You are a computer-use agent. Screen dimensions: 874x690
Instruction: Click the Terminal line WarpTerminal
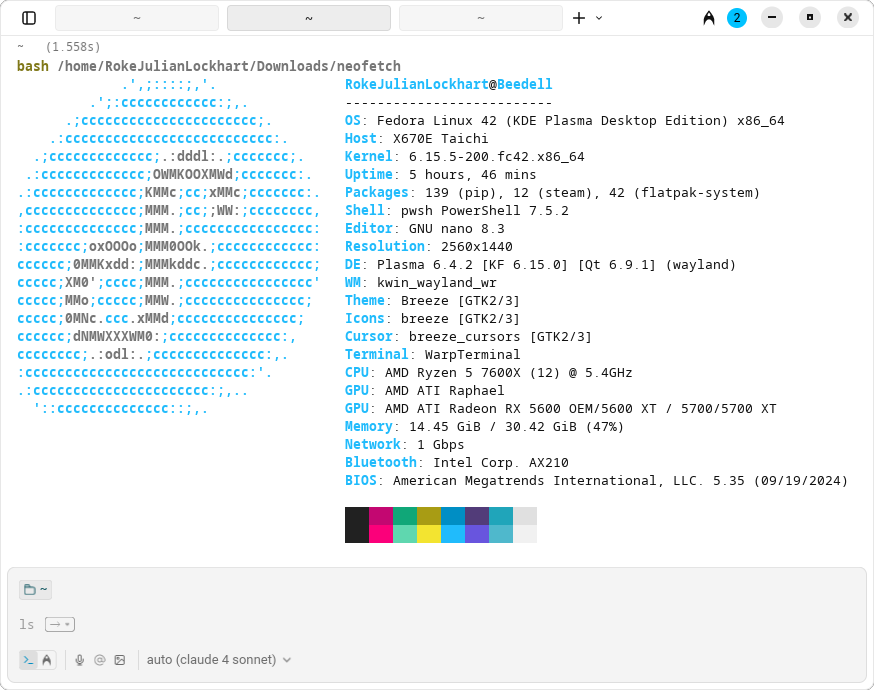433,354
